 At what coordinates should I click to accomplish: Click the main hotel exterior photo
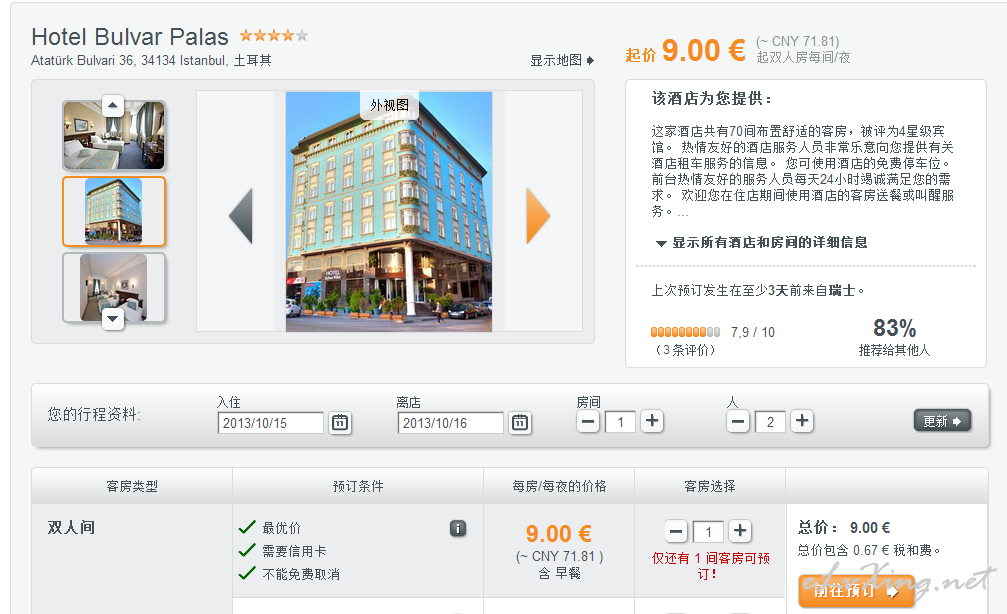[389, 211]
